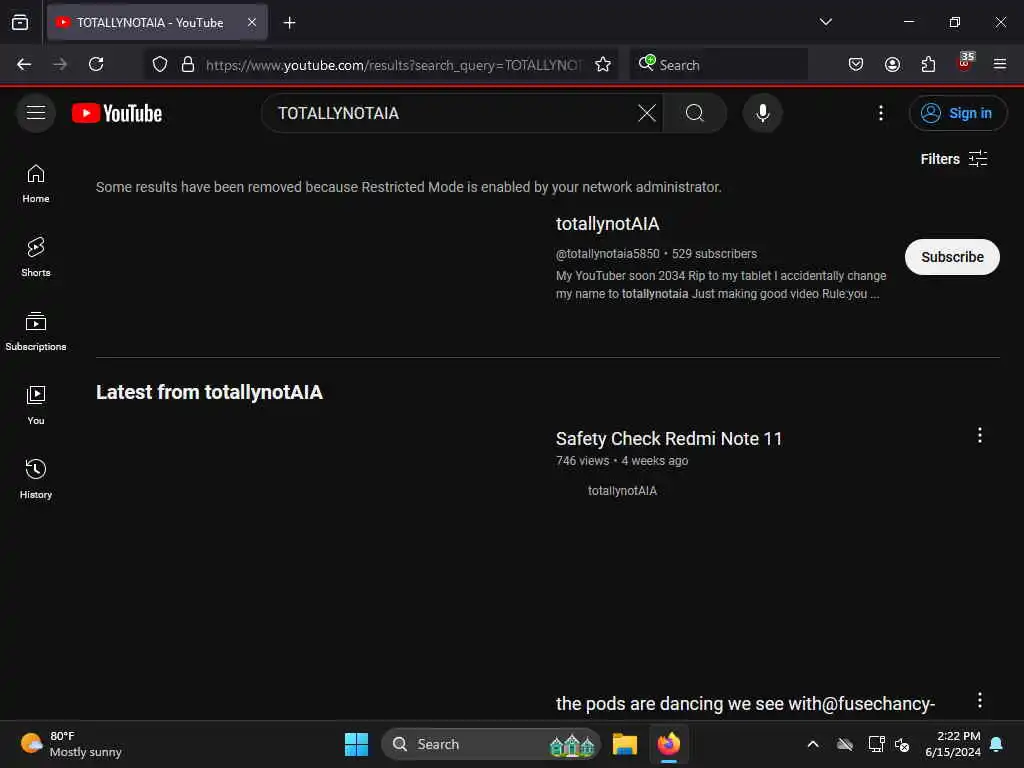The image size is (1024, 768).
Task: Open weather widget 80°F Mostly sunny
Action: (72, 744)
